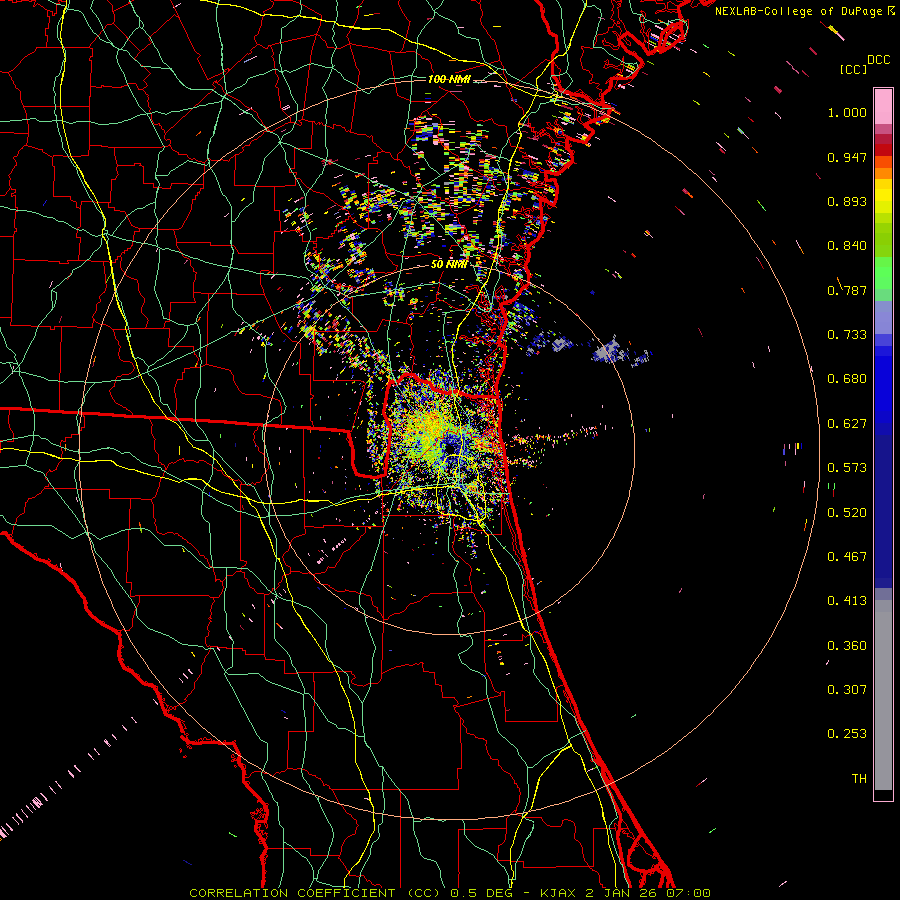This screenshot has height=900, width=900.
Task: Click the Correlation Coefficient caption at bottom
Action: coord(450,893)
